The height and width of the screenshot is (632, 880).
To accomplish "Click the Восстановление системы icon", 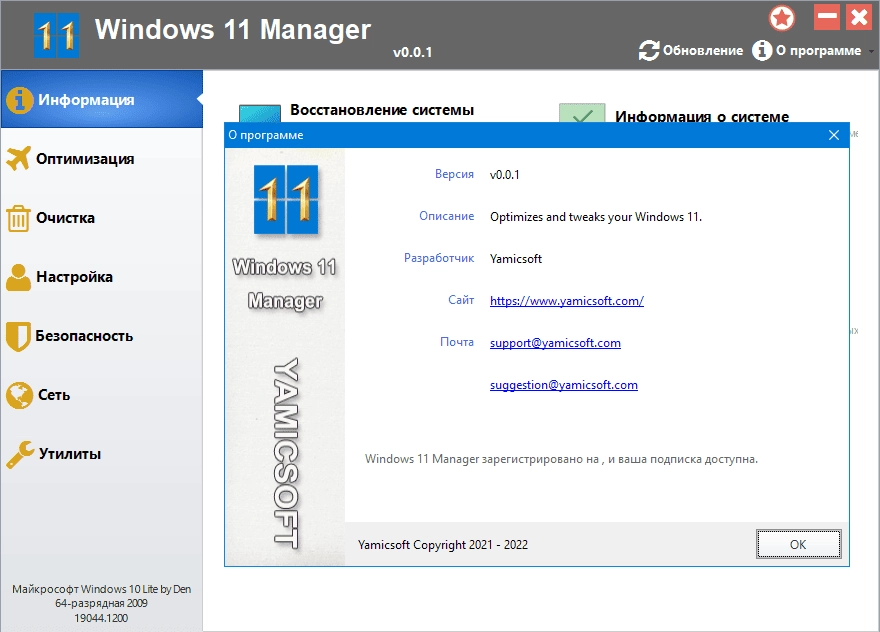I will point(259,113).
